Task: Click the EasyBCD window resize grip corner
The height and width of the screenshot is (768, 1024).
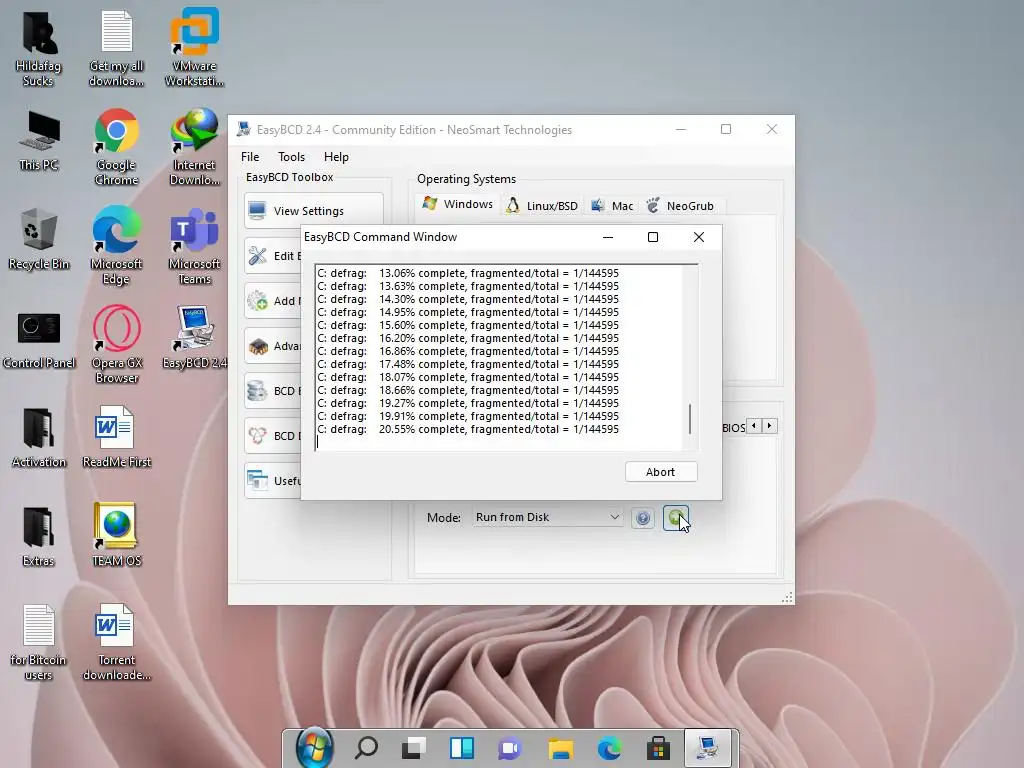Action: (x=787, y=597)
